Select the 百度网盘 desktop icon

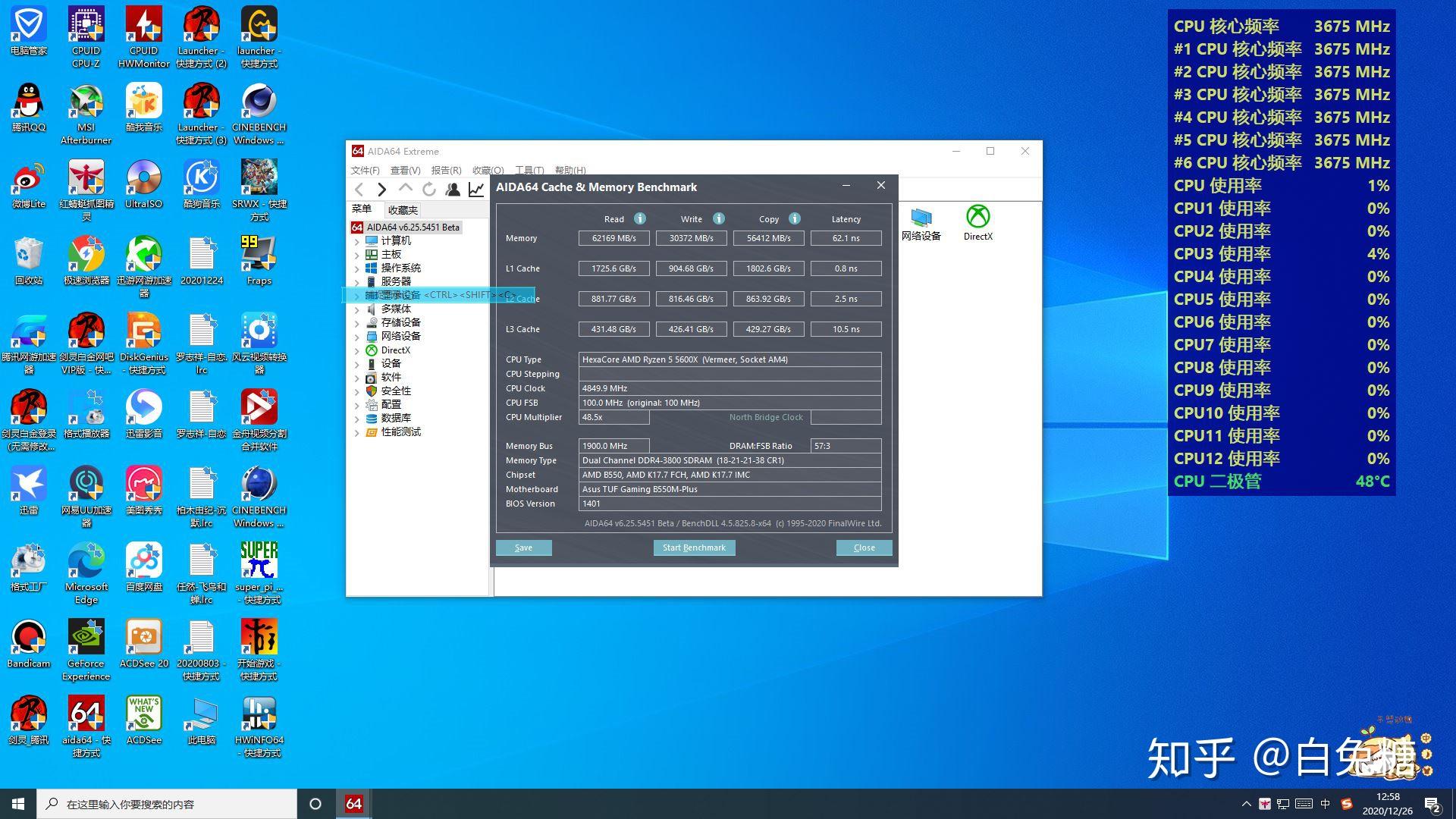pyautogui.click(x=143, y=567)
